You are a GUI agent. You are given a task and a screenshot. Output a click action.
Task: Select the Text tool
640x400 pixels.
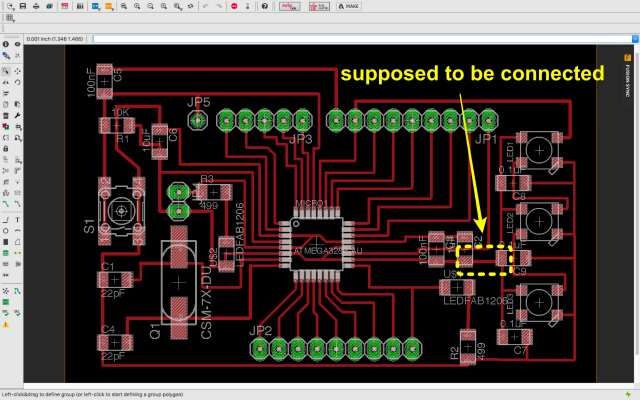(18, 220)
